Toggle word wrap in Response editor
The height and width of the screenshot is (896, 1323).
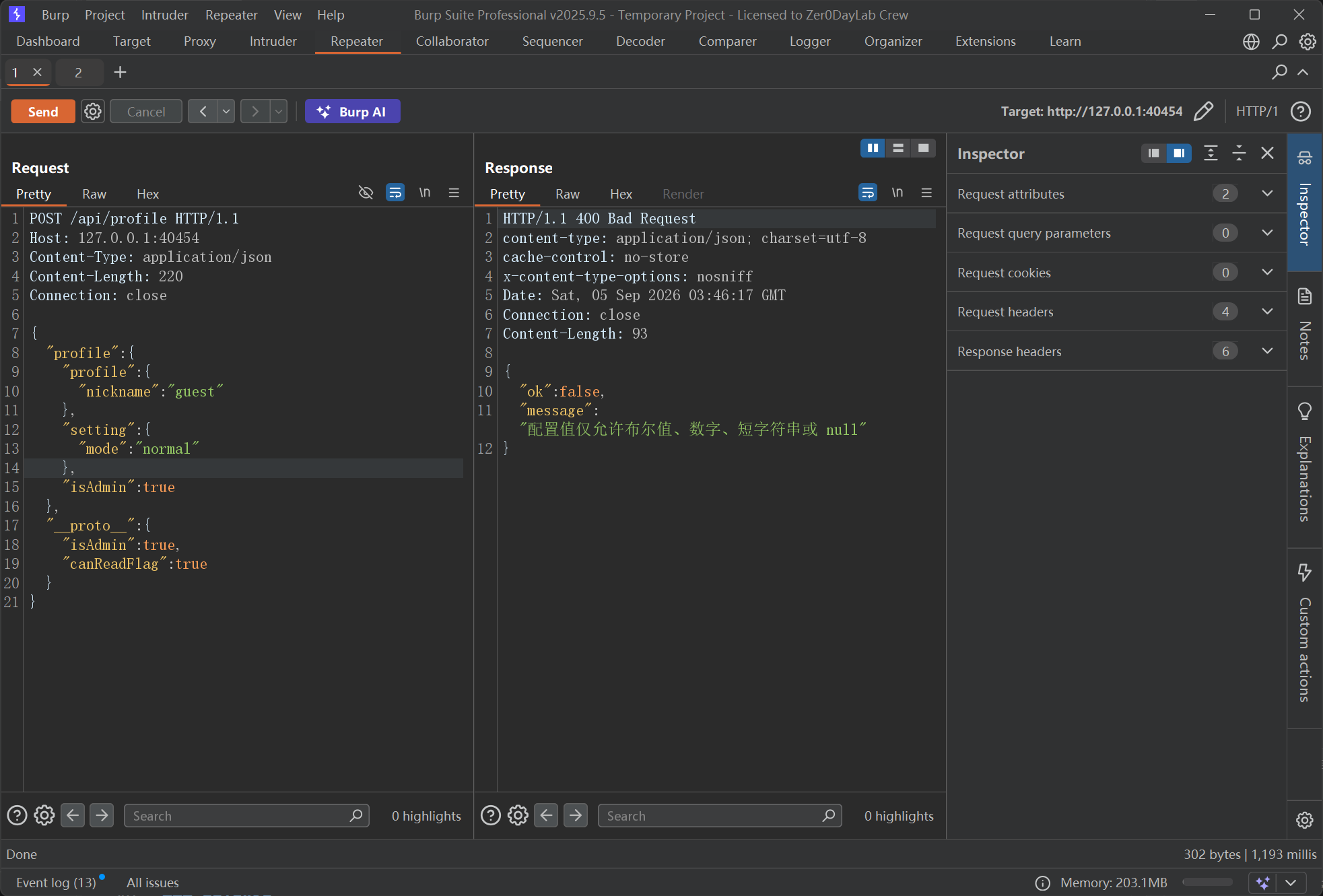(x=868, y=193)
